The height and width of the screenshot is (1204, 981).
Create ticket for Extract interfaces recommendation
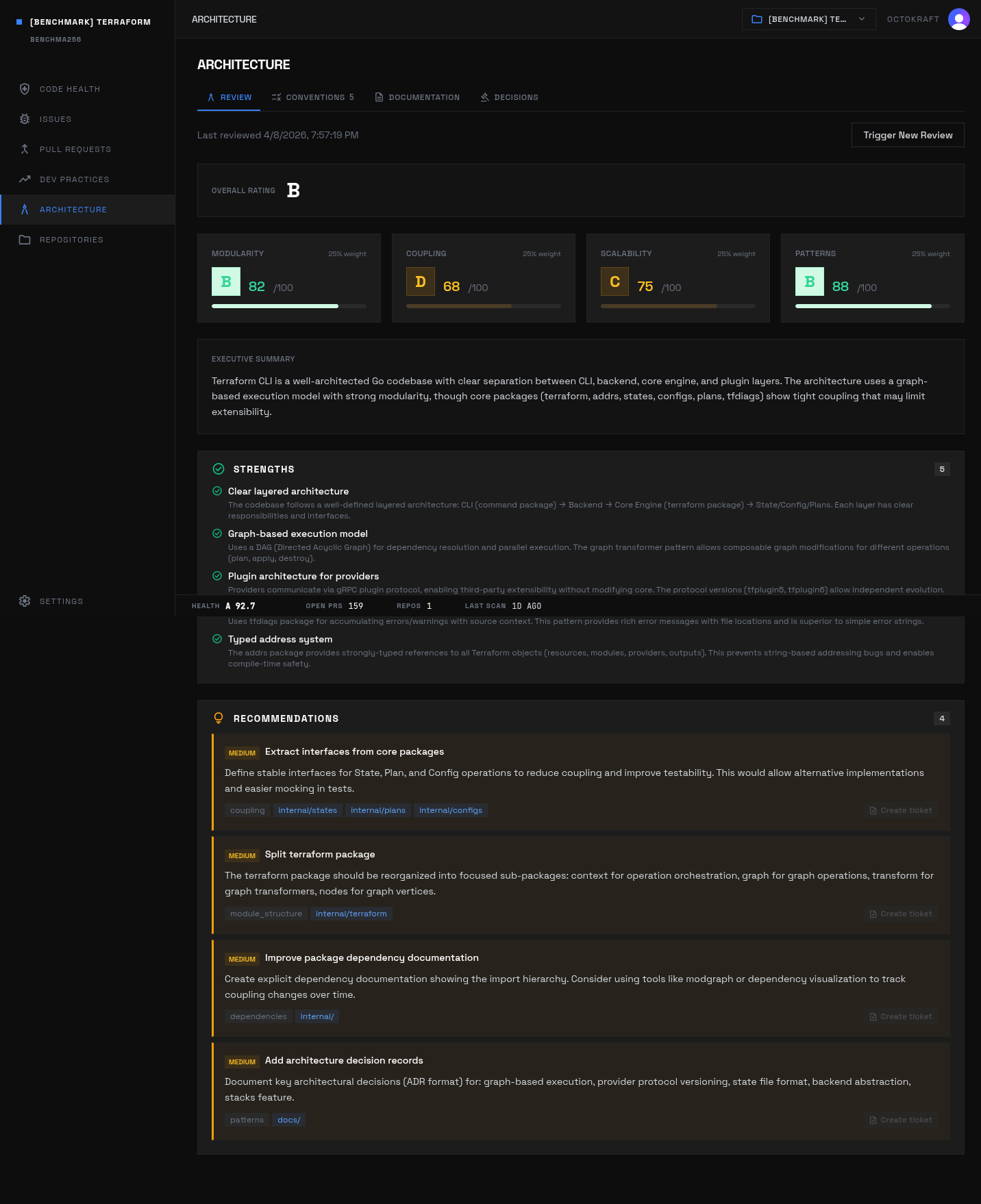900,810
